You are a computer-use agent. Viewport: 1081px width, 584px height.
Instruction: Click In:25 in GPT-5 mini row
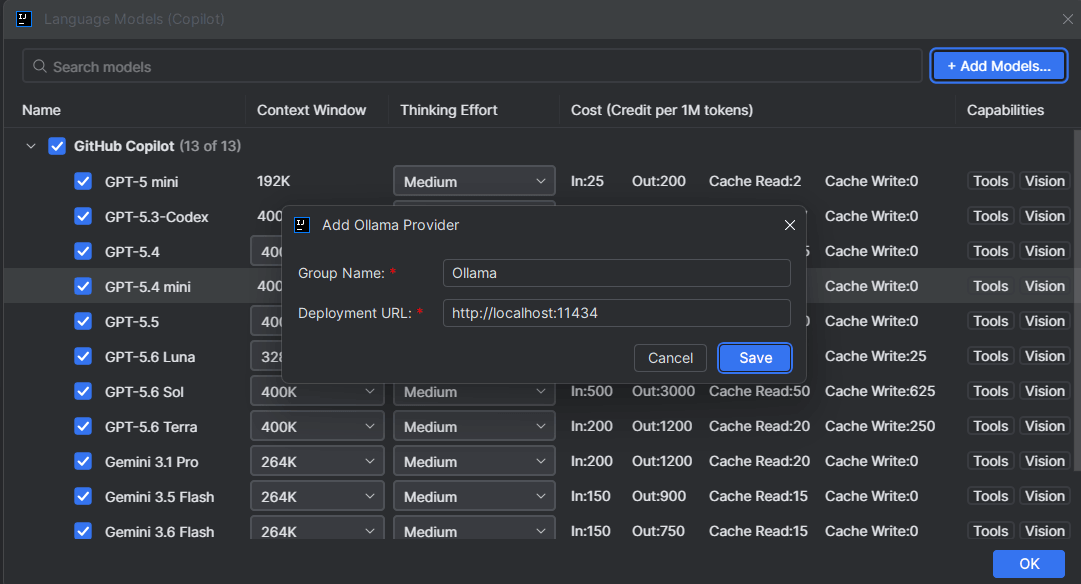click(x=587, y=181)
